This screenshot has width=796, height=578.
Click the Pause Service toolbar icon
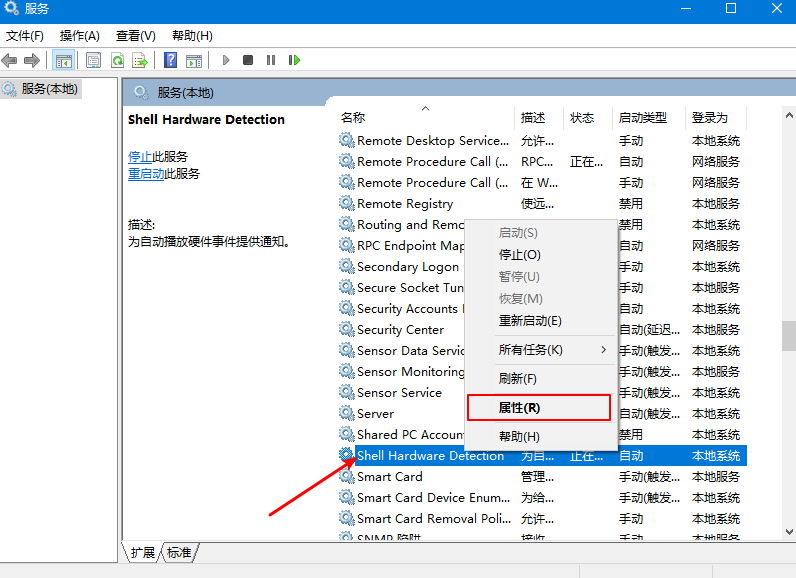tap(271, 60)
